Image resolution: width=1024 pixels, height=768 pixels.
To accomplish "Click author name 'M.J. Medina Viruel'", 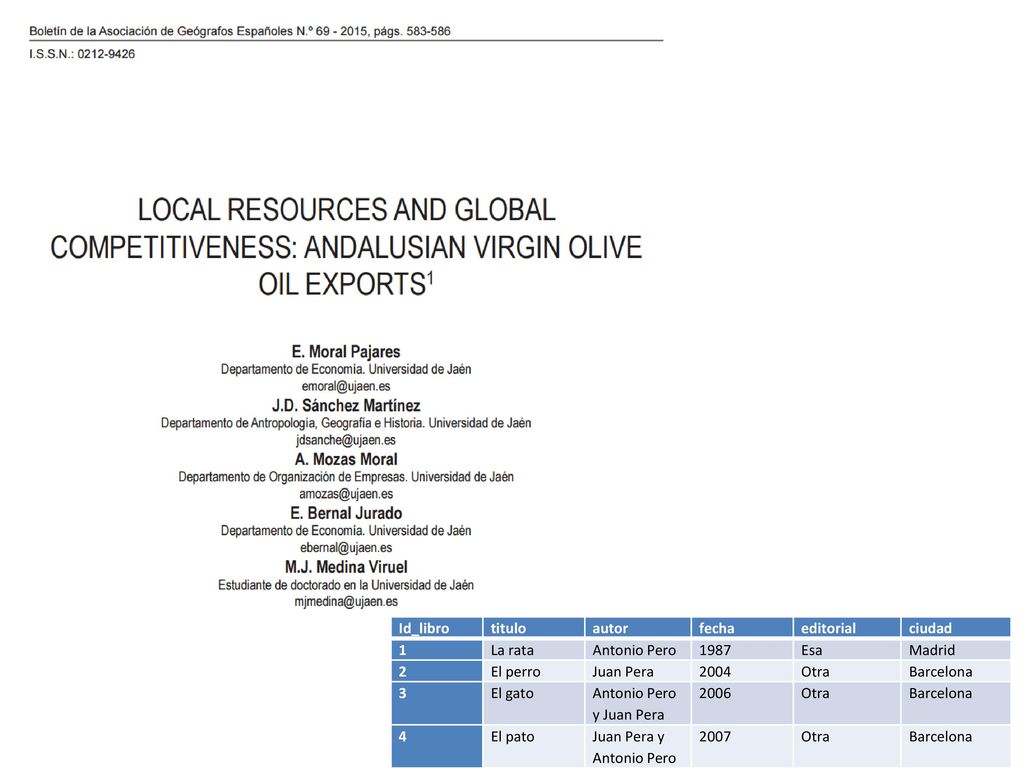I will tap(346, 567).
